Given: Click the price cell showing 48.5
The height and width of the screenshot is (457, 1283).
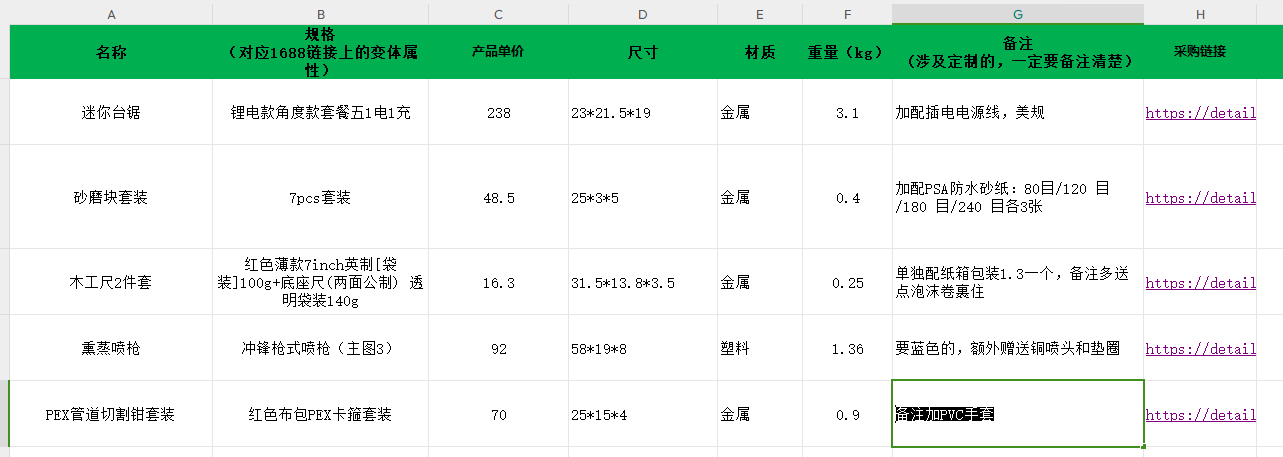Looking at the screenshot, I should (x=498, y=198).
